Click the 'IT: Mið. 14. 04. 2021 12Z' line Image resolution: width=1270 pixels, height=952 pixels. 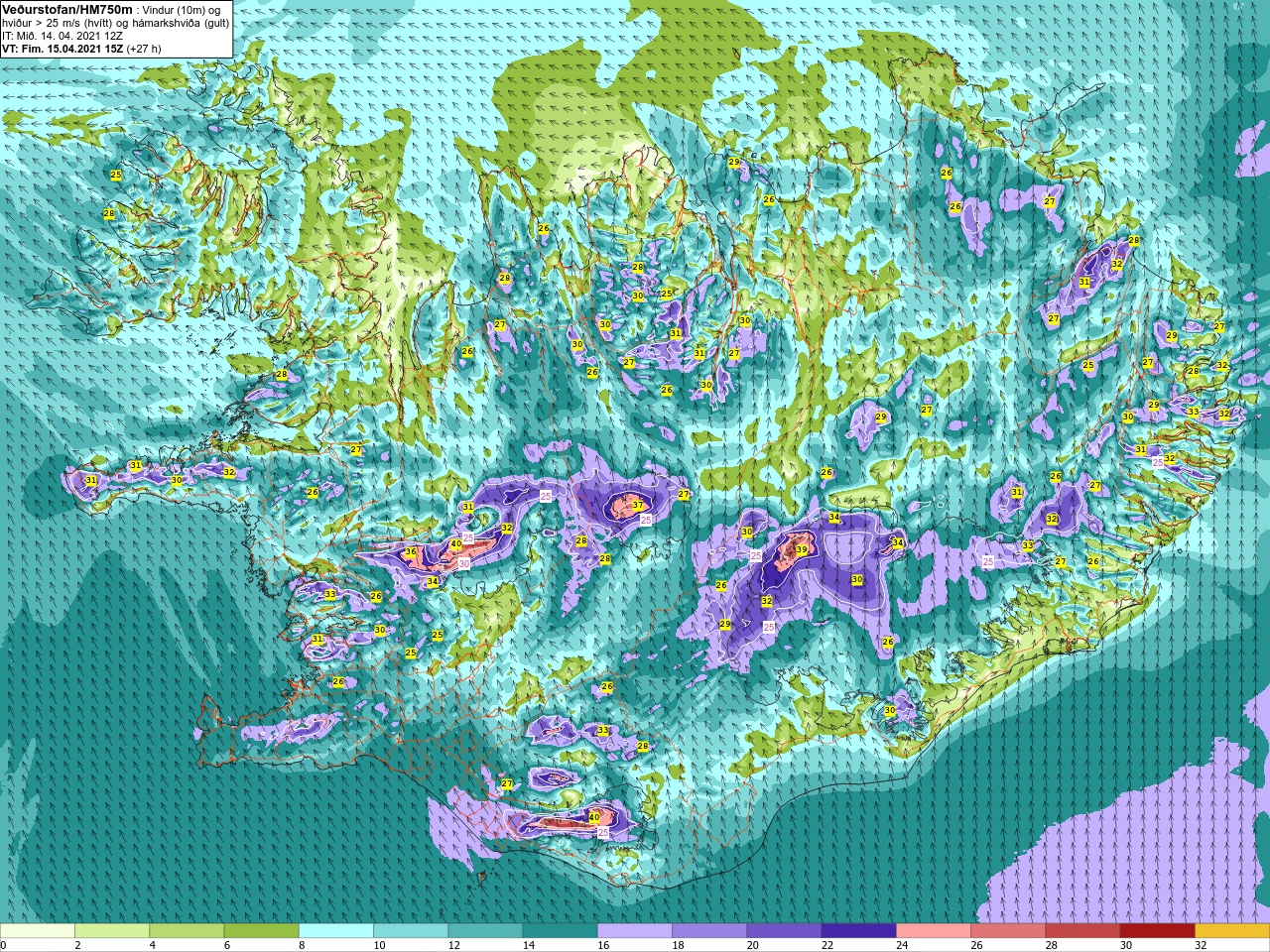63,35
